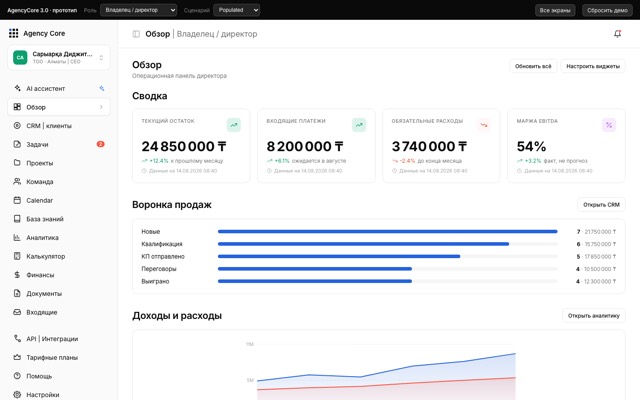Click the Переговоры funnel progress bar

pos(387,269)
